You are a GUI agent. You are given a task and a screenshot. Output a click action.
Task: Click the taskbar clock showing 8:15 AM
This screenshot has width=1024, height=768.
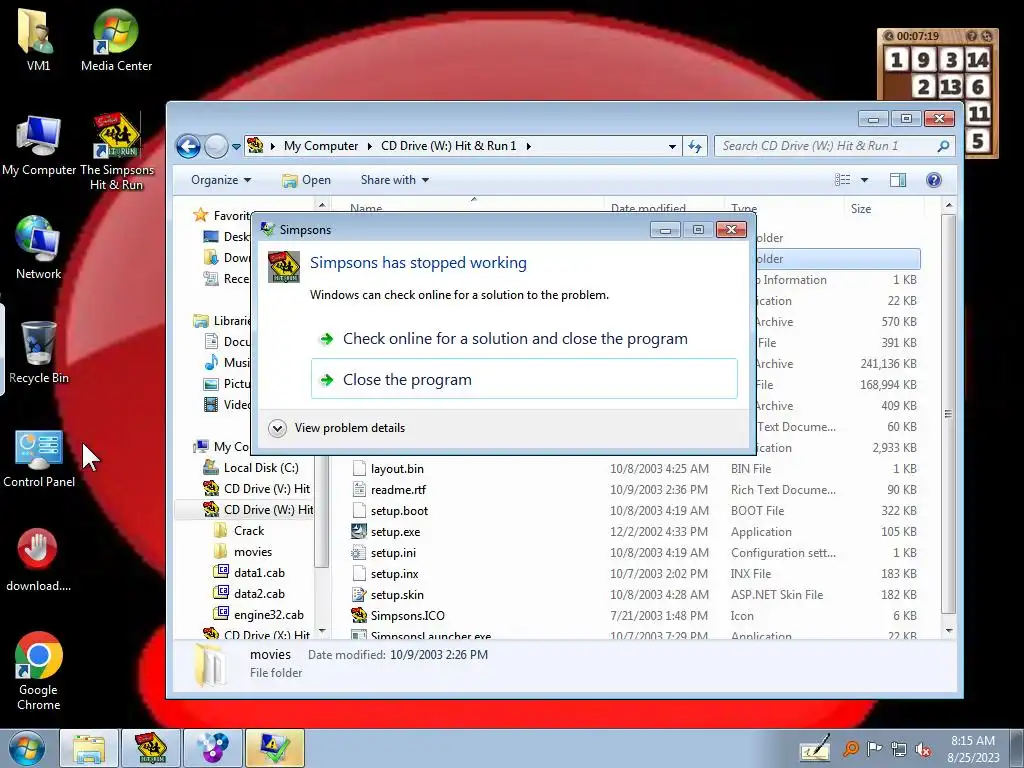point(973,748)
